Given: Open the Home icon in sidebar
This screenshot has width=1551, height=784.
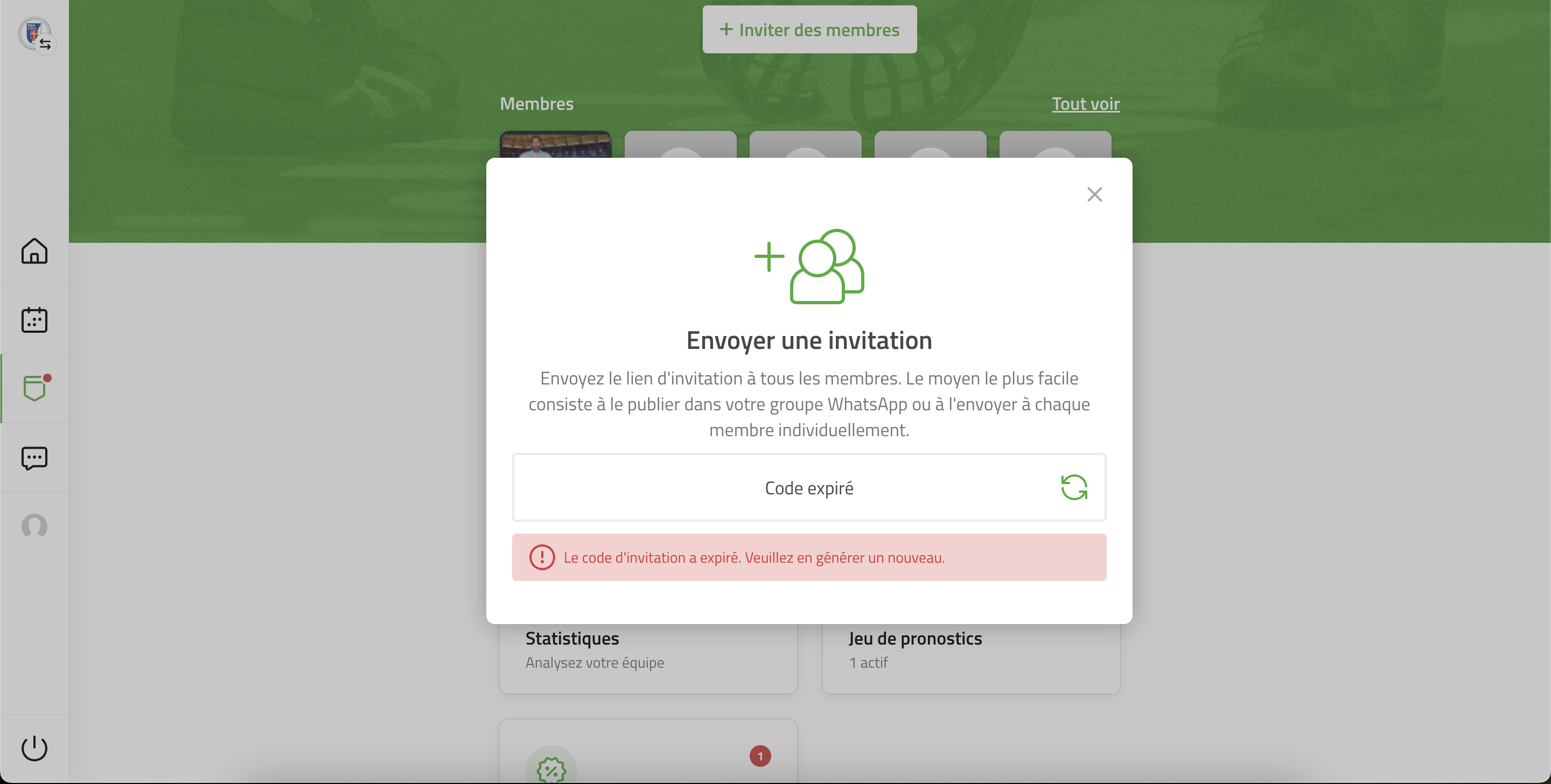Looking at the screenshot, I should (34, 251).
